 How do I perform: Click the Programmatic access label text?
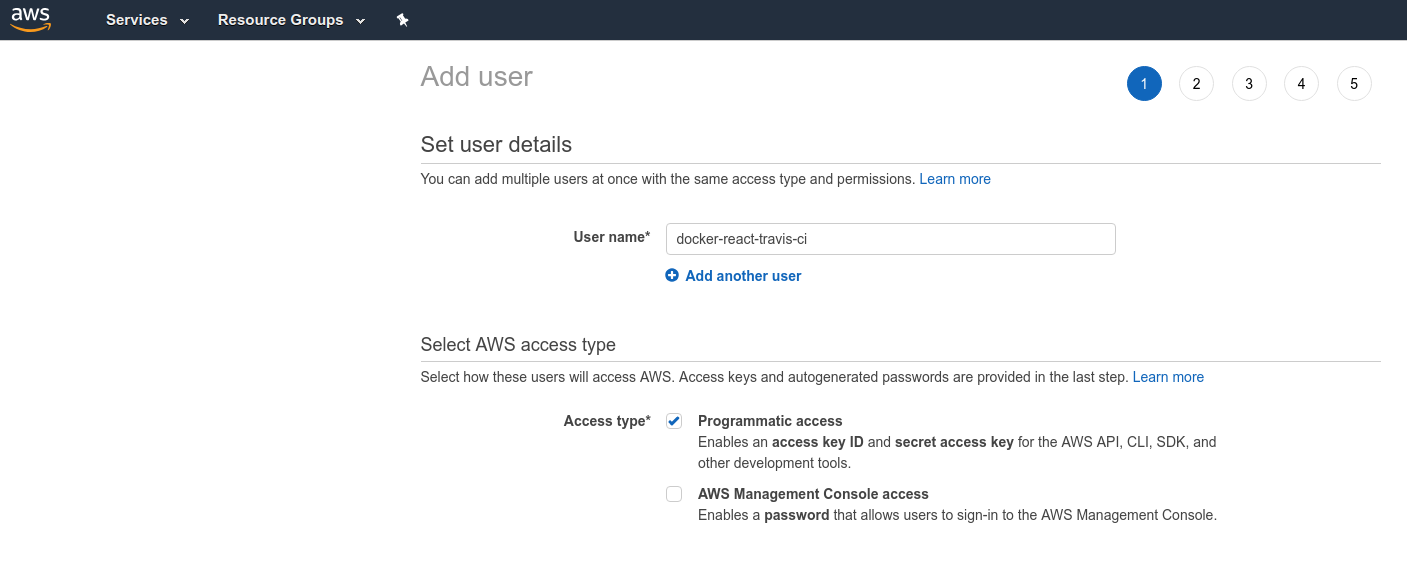[x=770, y=421]
